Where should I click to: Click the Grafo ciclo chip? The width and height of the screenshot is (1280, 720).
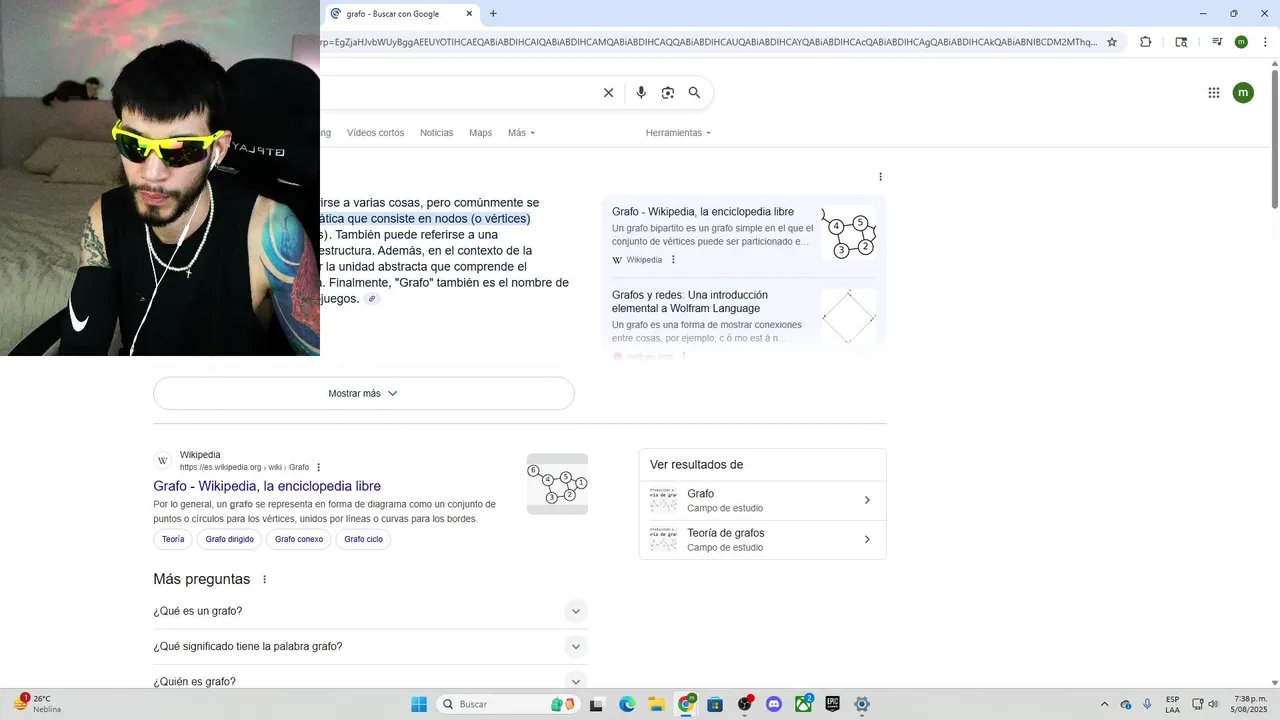pyautogui.click(x=363, y=539)
